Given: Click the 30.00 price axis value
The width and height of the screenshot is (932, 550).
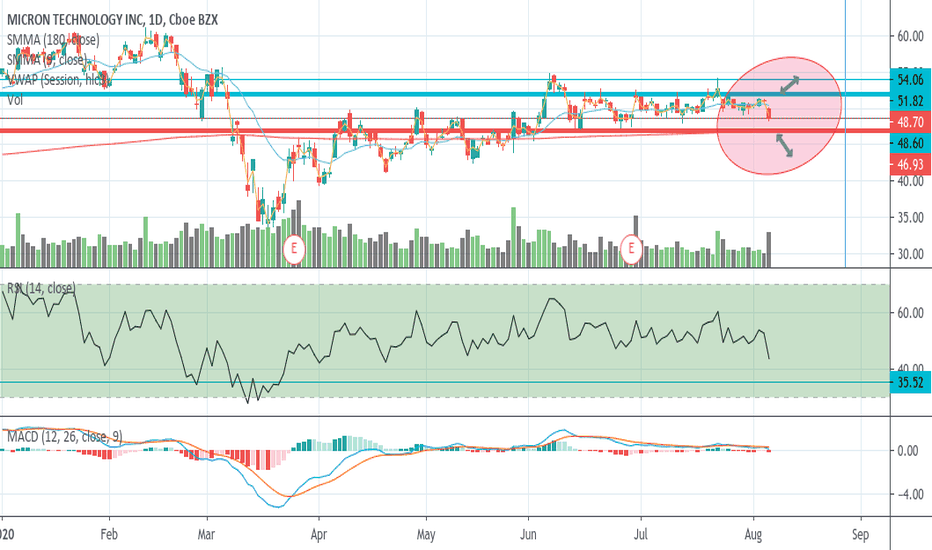Looking at the screenshot, I should [910, 254].
